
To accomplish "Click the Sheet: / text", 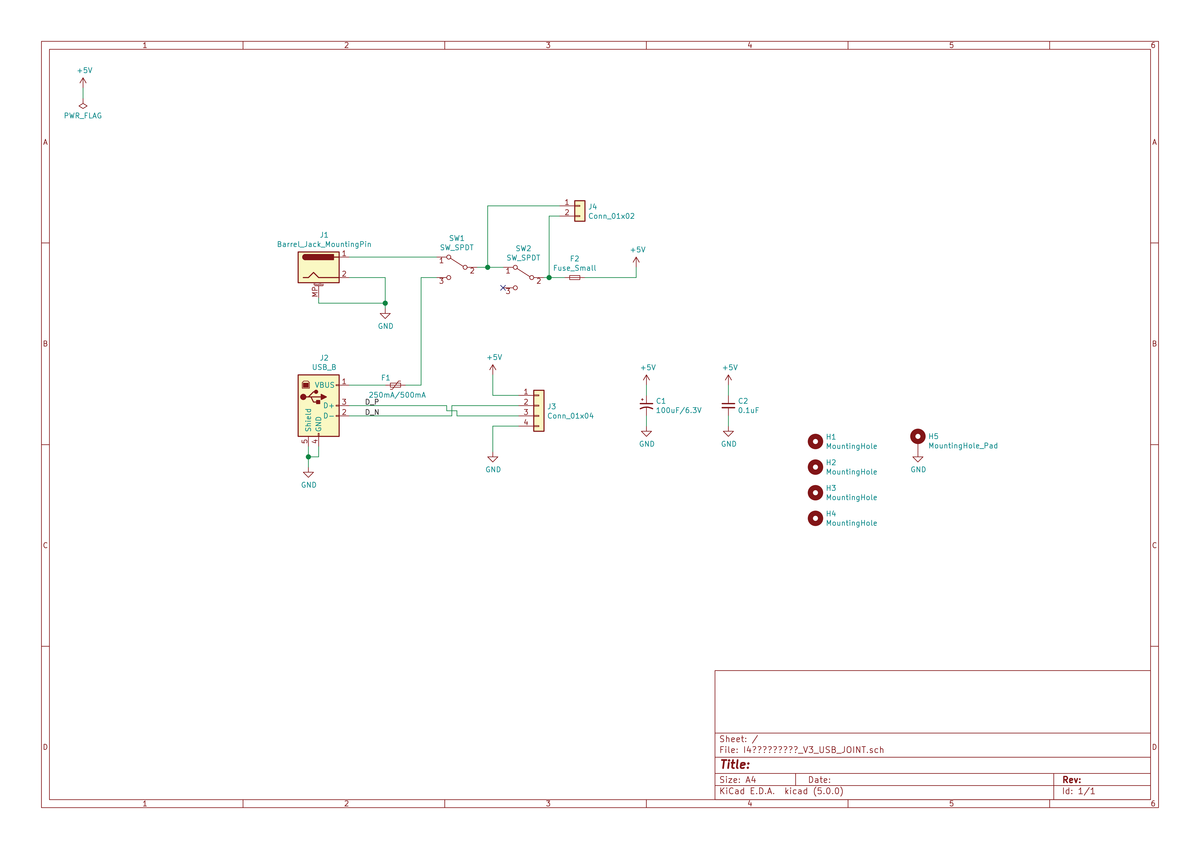I will click(738, 739).
